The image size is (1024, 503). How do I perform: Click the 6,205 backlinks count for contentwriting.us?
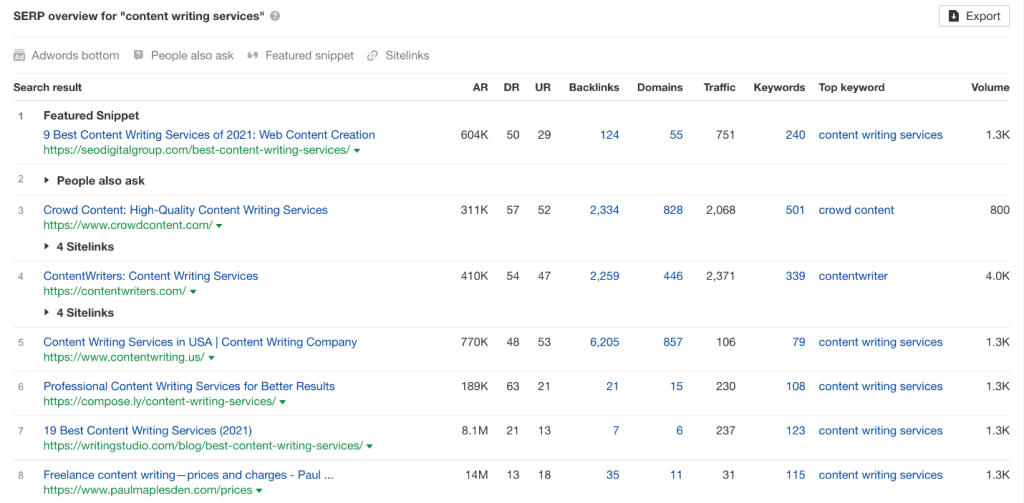pos(605,342)
